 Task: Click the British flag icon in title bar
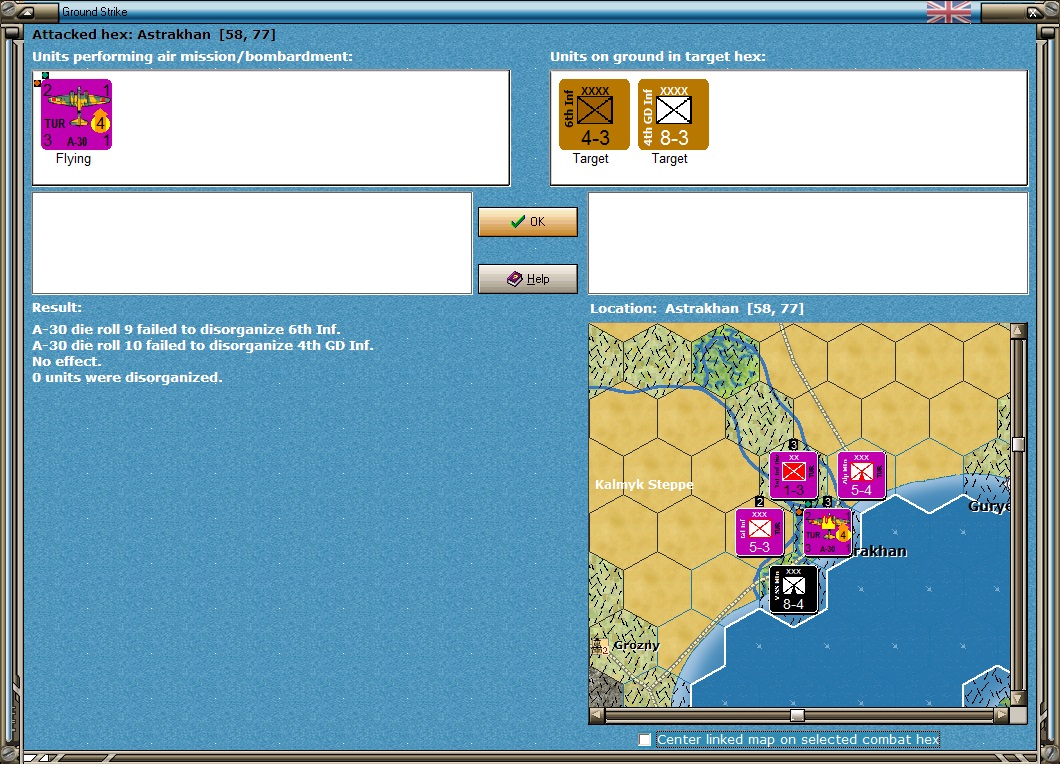pos(948,12)
